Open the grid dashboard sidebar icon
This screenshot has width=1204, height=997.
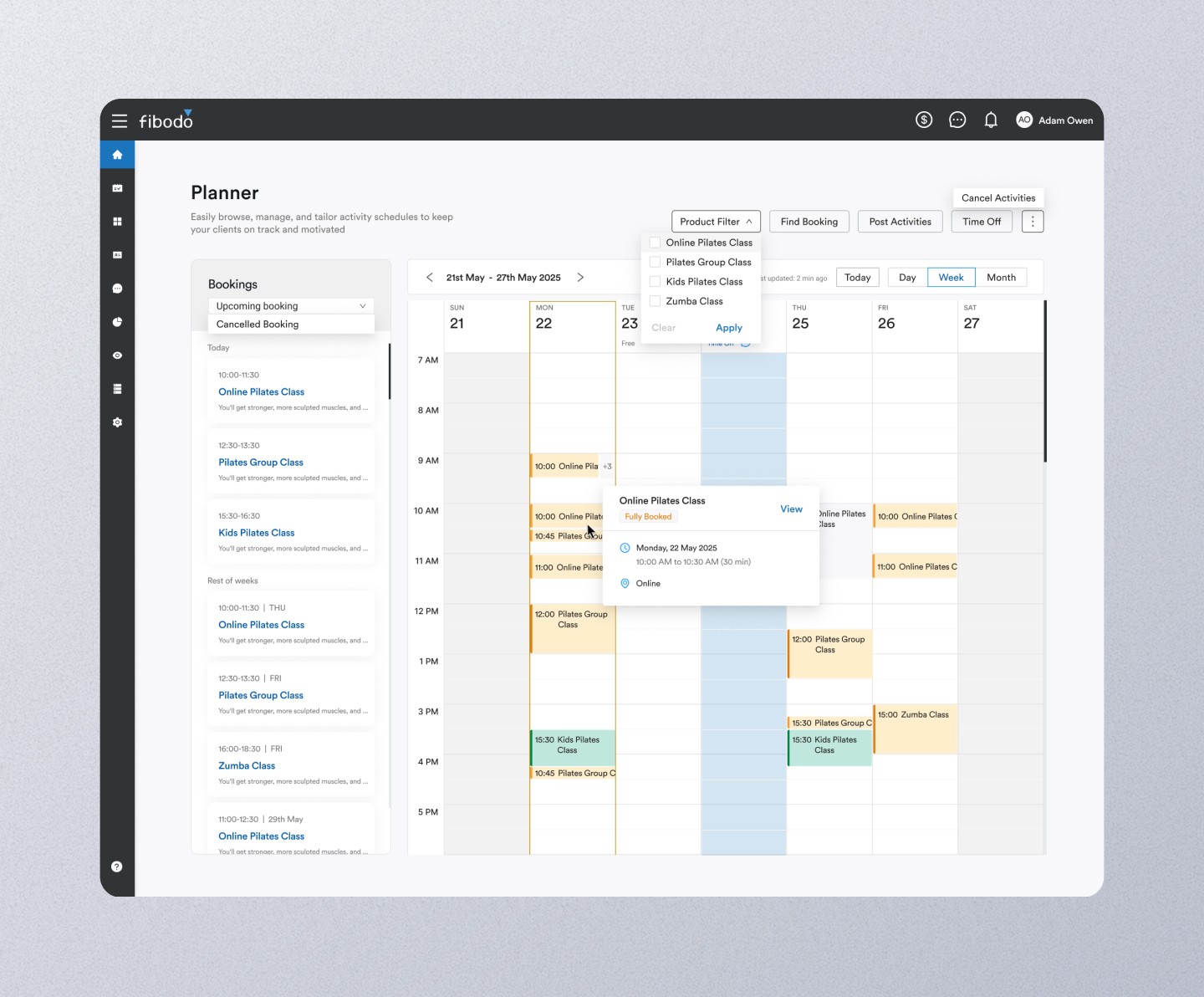[x=117, y=222]
